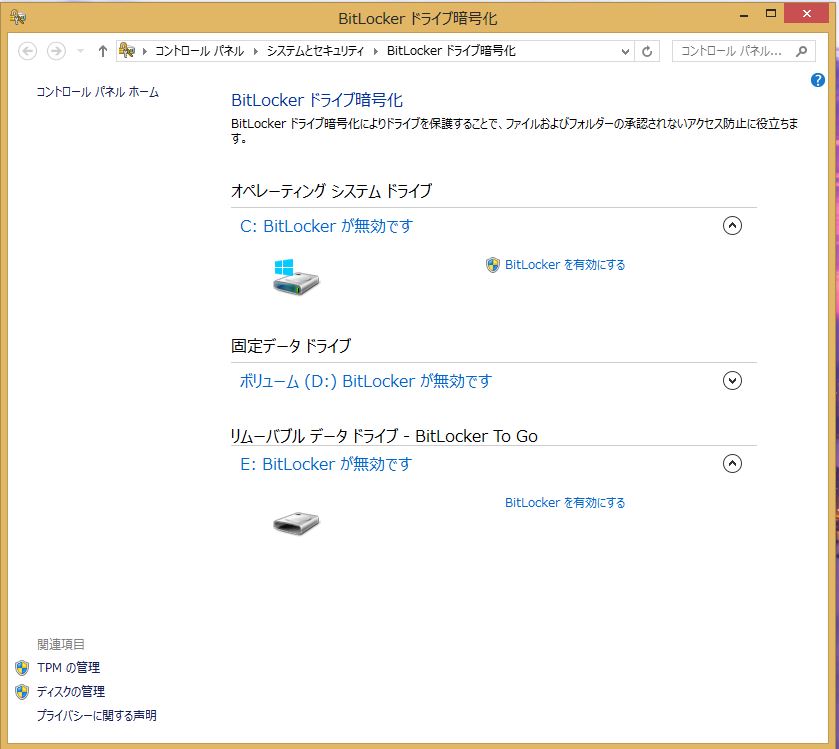Click the E: BitLocker が無効です heading
The image size is (839, 749).
coord(326,464)
